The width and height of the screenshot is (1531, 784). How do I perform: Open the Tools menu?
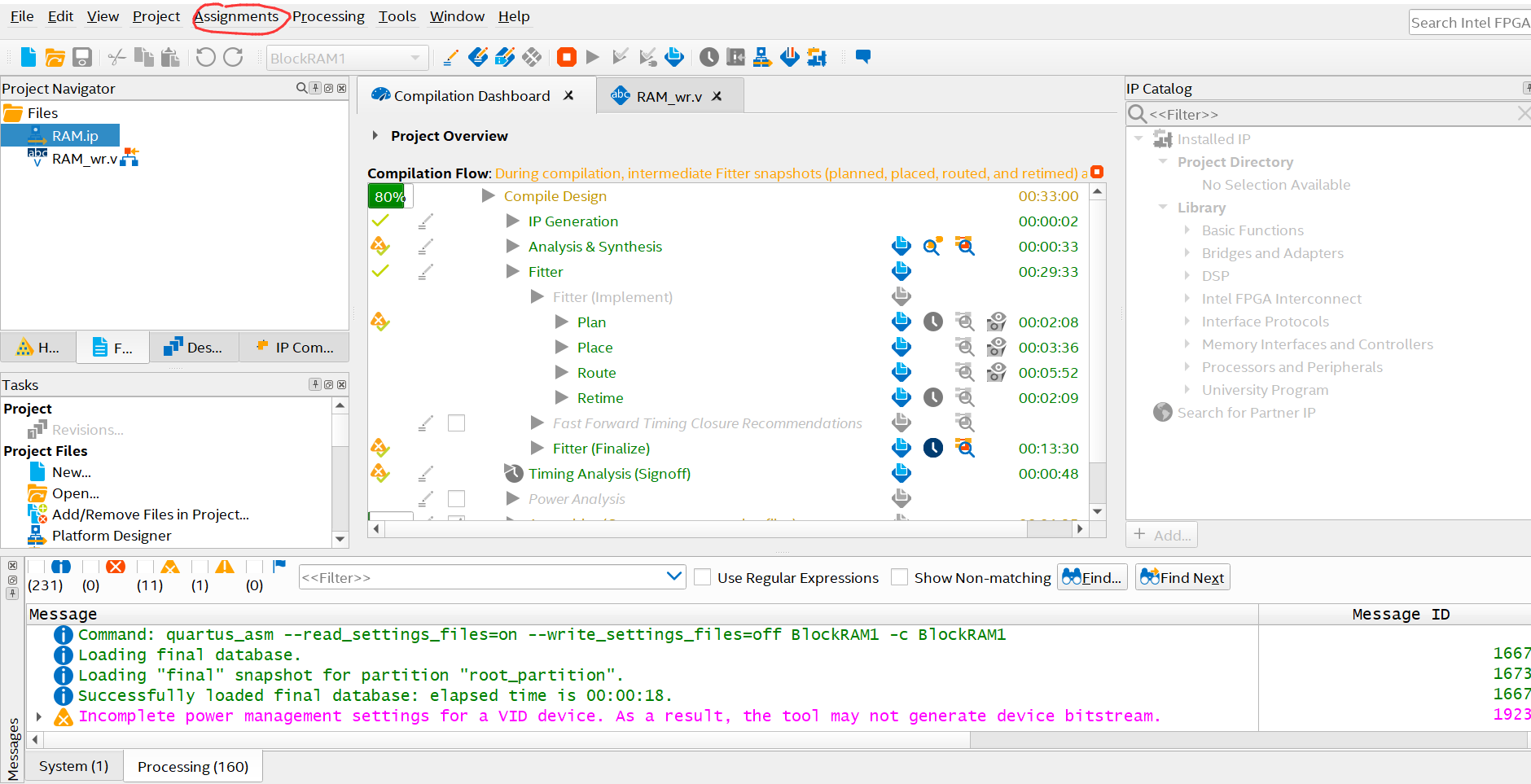tap(397, 16)
